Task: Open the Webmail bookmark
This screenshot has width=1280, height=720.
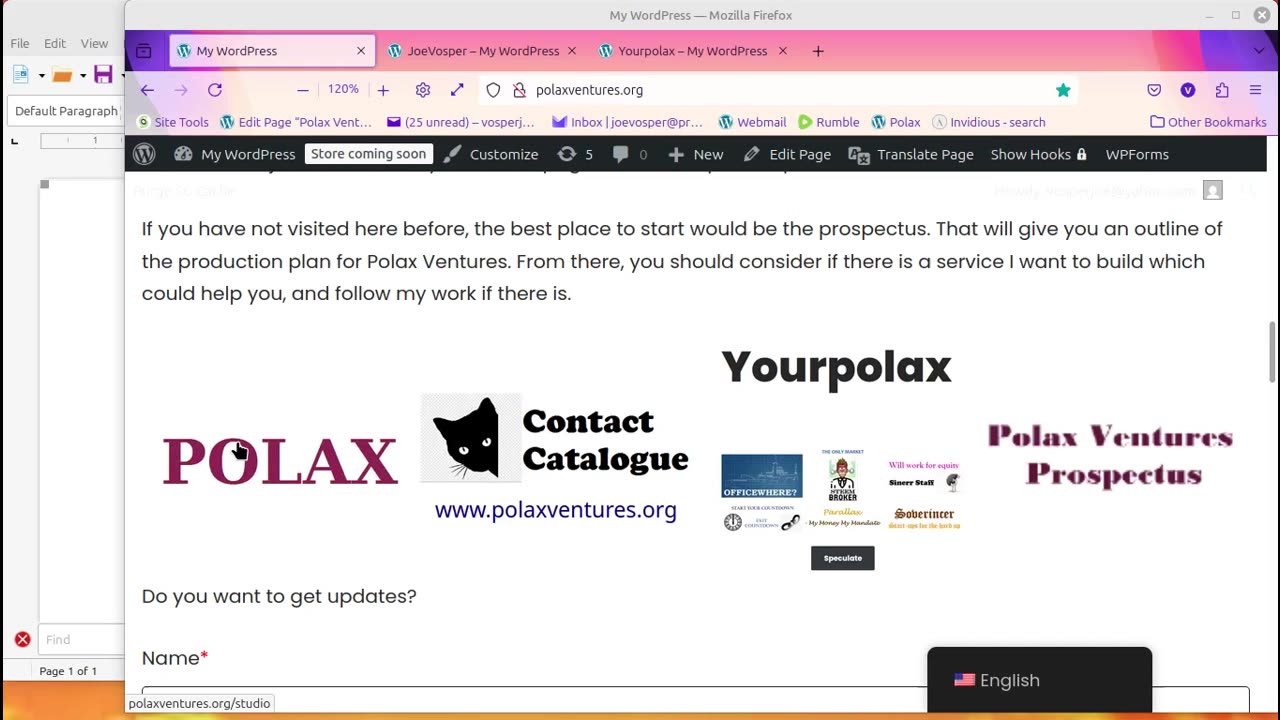Action: pyautogui.click(x=752, y=122)
